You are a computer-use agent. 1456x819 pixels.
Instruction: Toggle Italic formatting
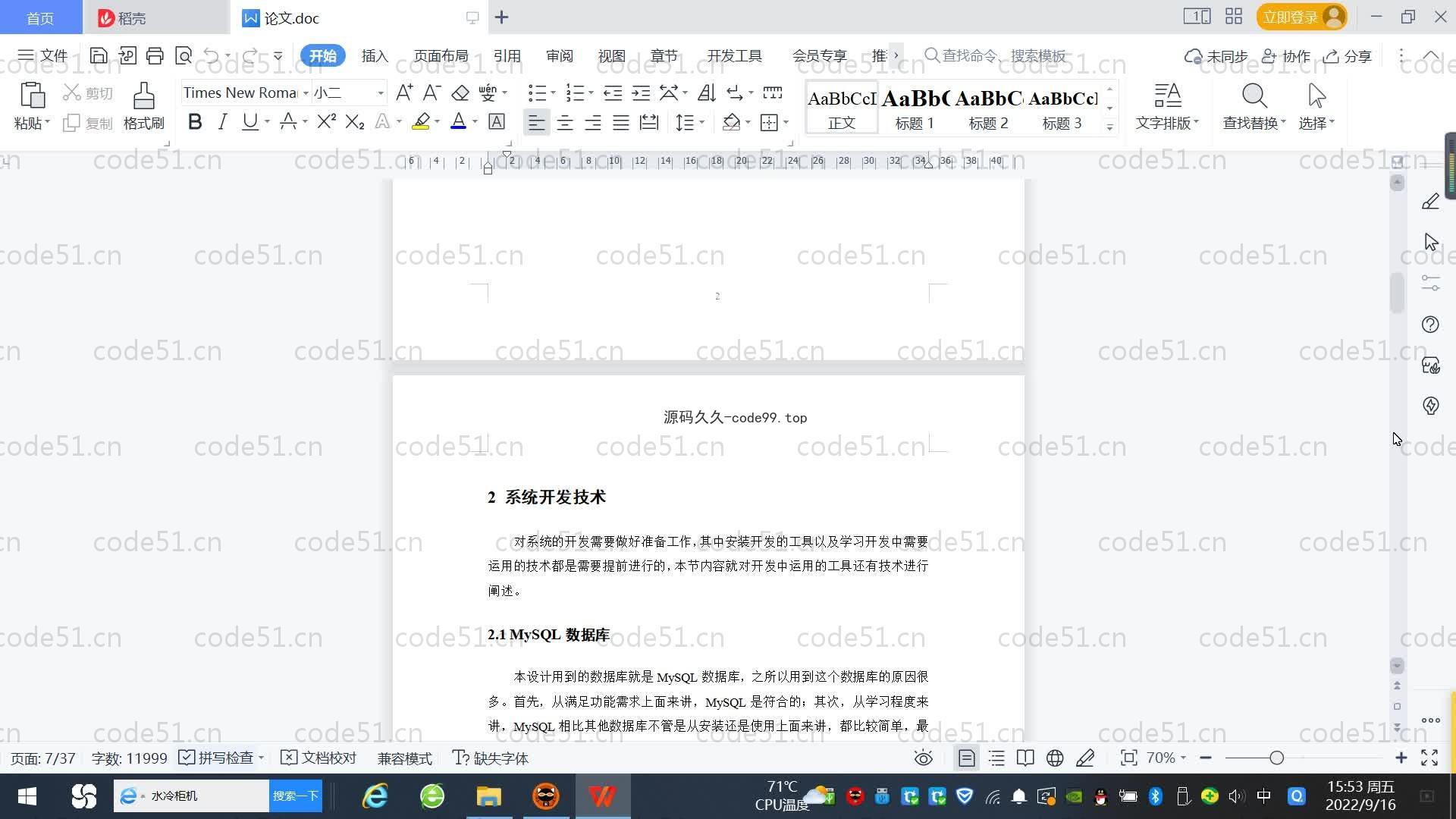pos(222,121)
